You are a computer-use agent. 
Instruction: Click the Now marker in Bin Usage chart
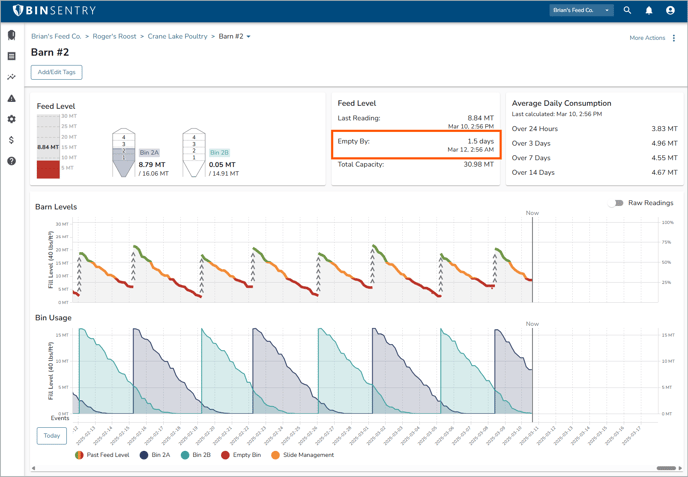pos(532,324)
